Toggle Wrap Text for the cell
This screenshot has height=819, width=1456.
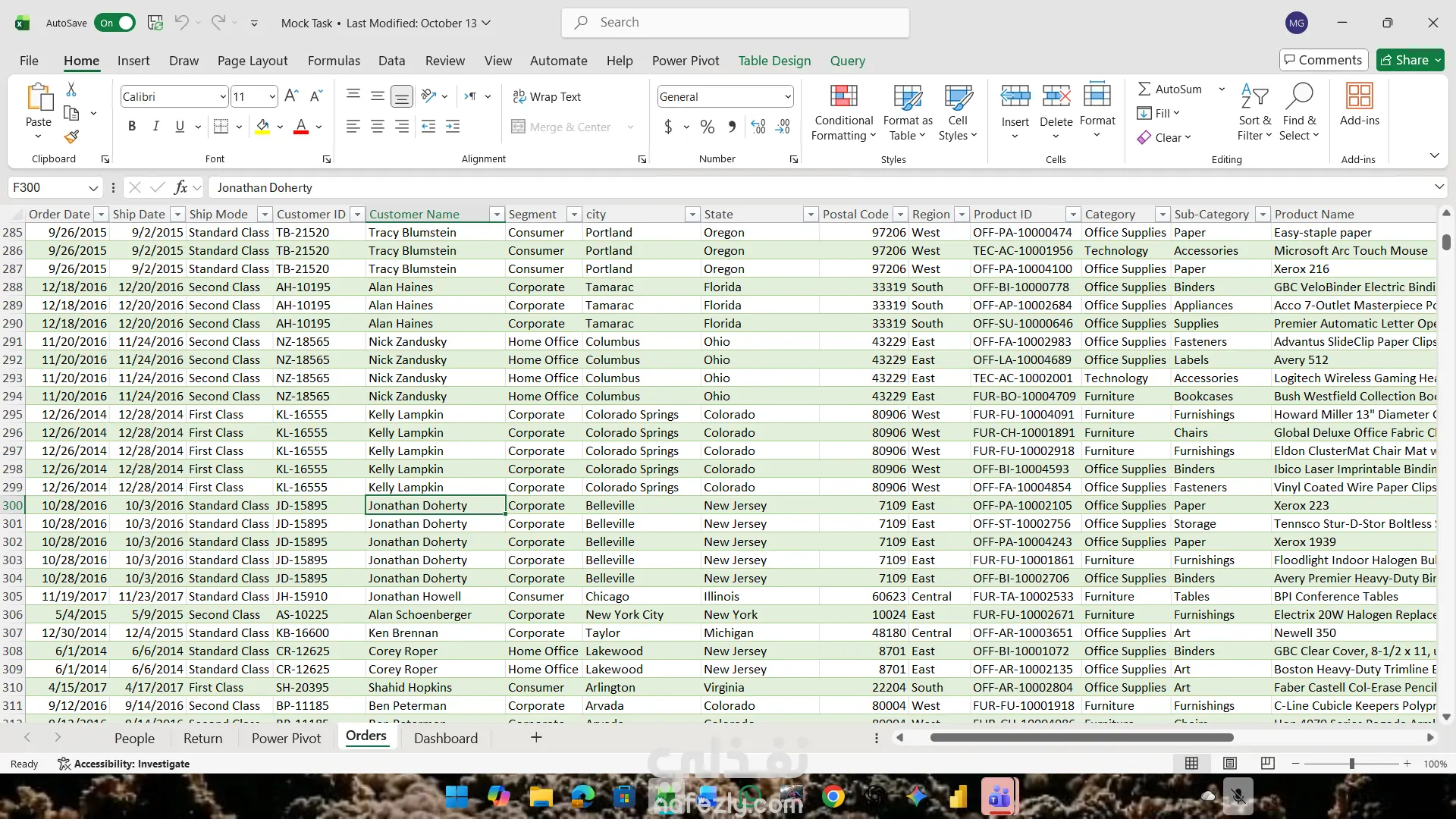tap(547, 96)
